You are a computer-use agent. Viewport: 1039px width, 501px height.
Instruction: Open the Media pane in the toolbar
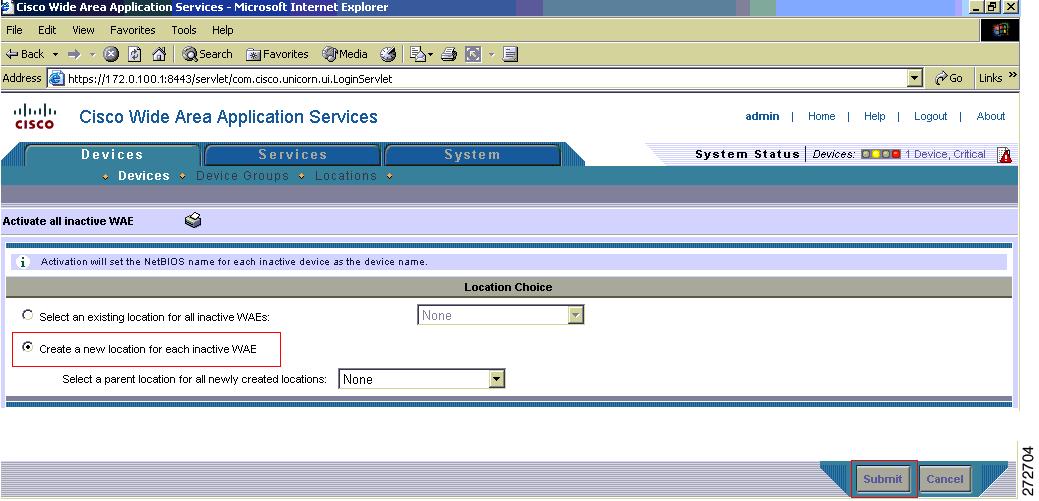tap(345, 54)
